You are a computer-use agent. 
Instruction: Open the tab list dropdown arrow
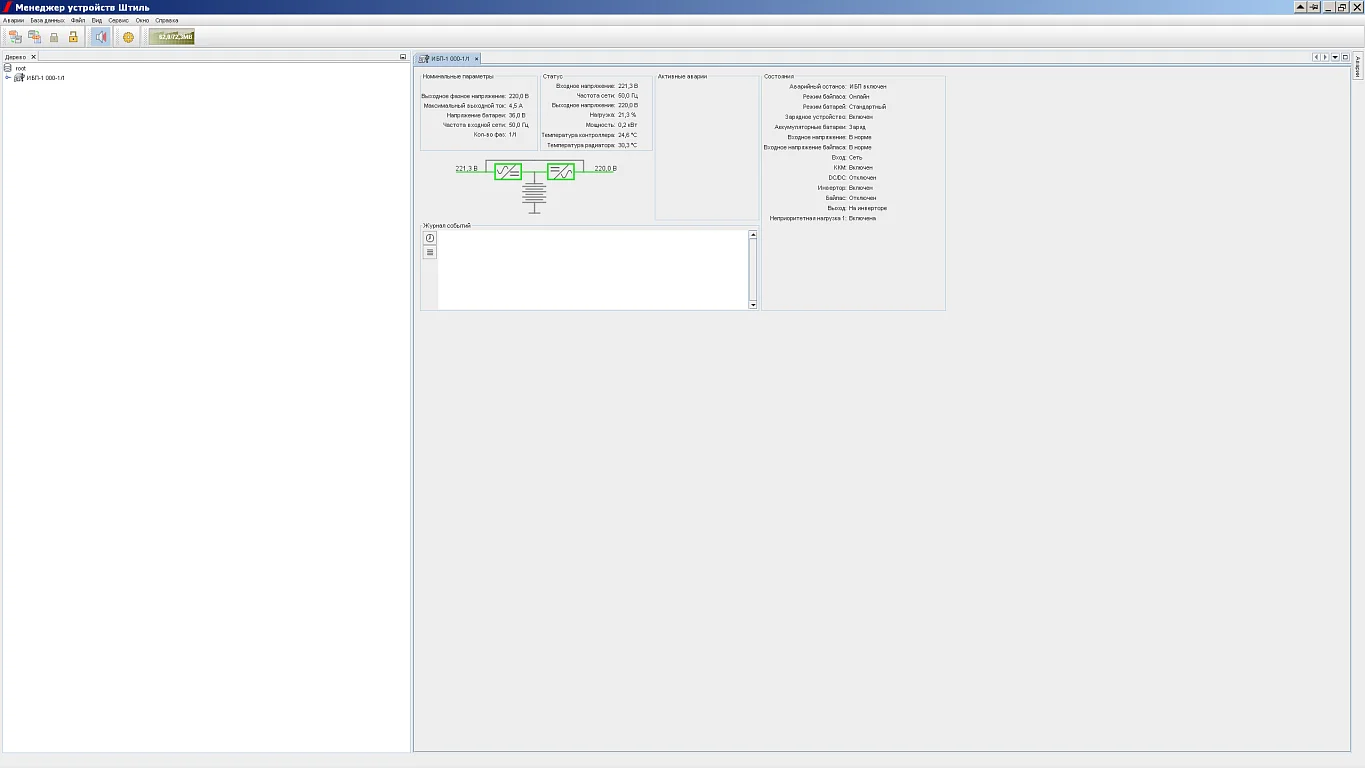coord(1335,57)
